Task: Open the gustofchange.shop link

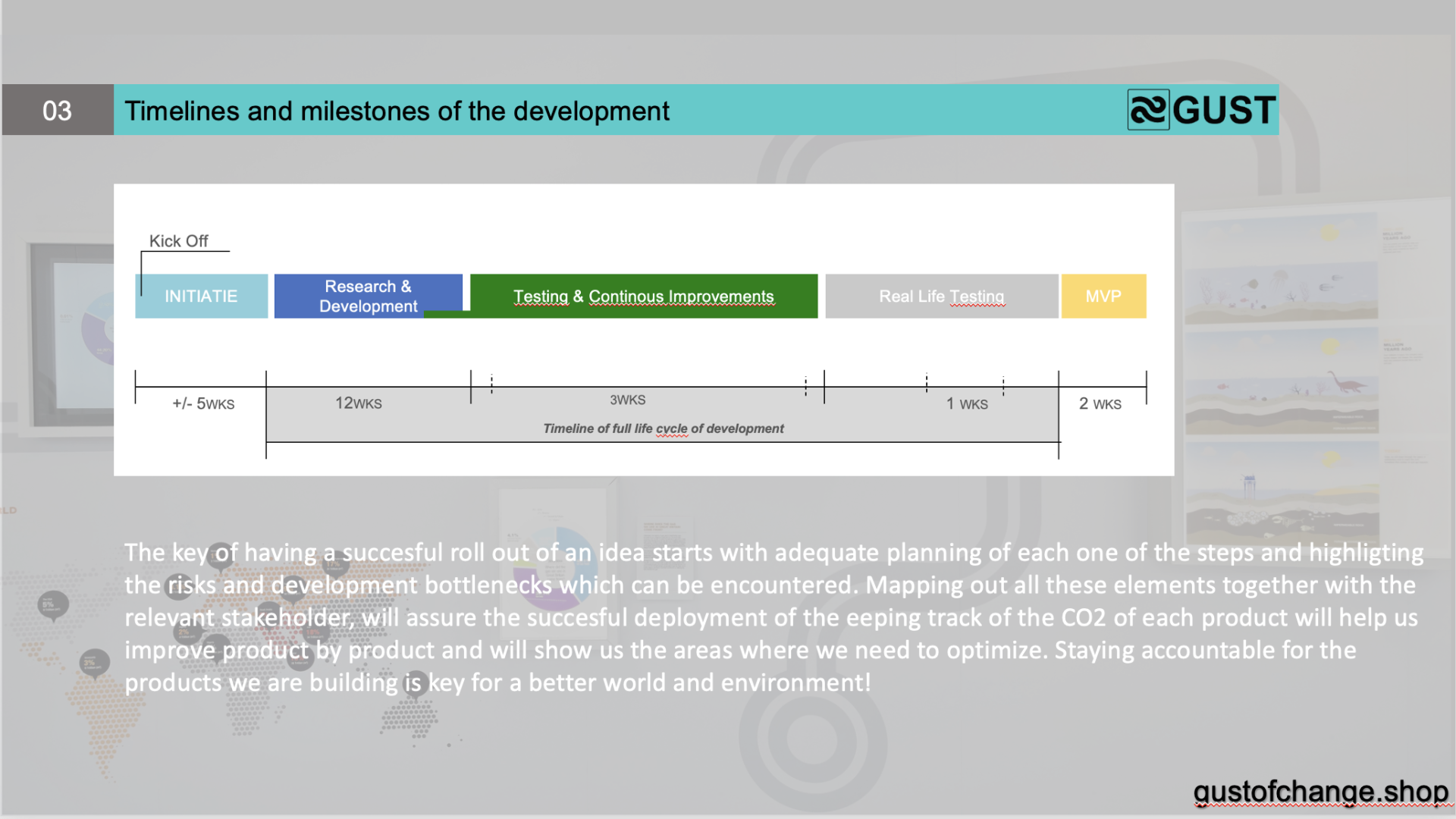Action: coord(1320,792)
